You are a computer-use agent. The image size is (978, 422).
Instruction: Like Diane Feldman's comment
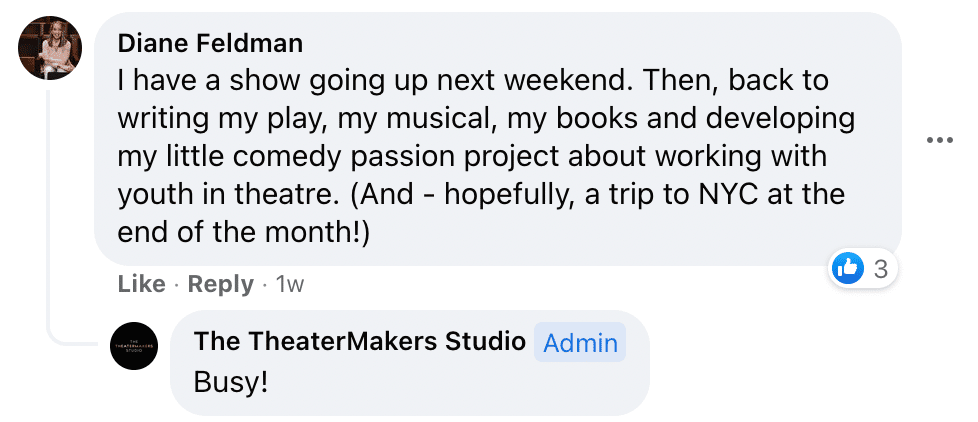(x=141, y=284)
